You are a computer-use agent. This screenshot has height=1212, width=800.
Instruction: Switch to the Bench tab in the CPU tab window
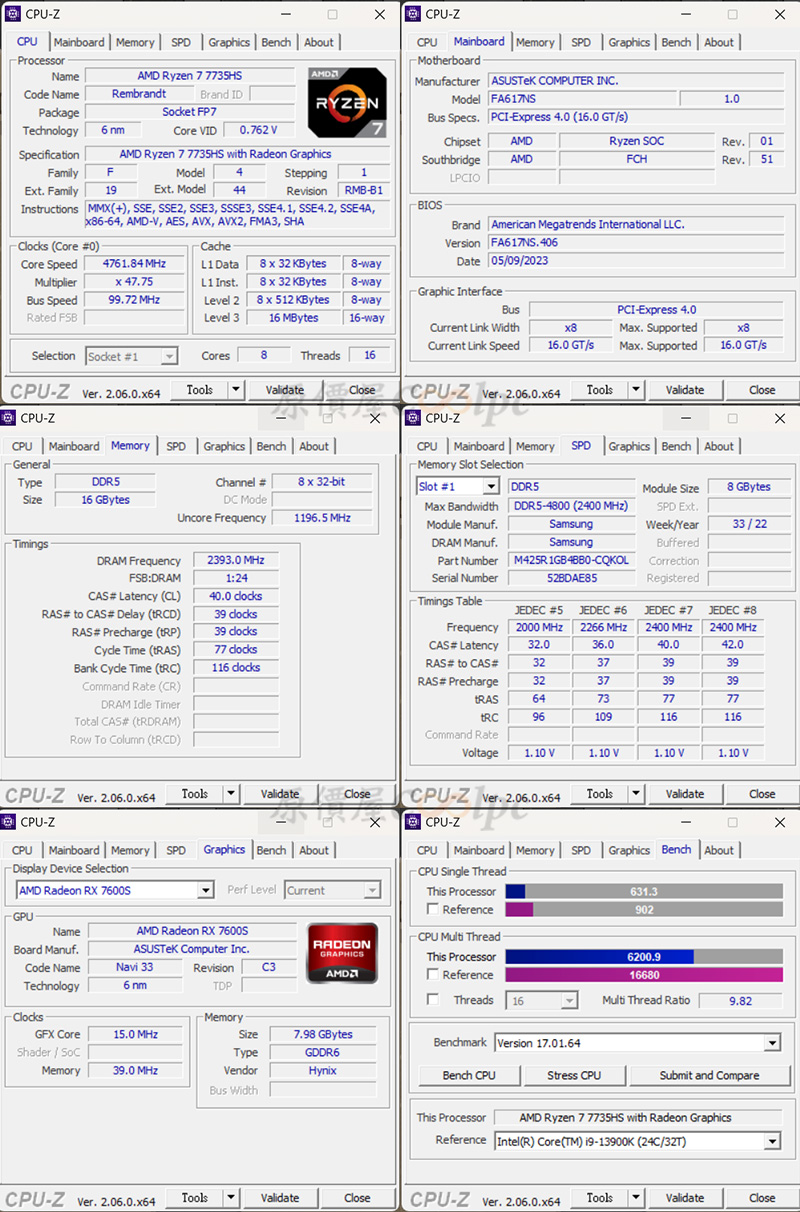(x=276, y=42)
